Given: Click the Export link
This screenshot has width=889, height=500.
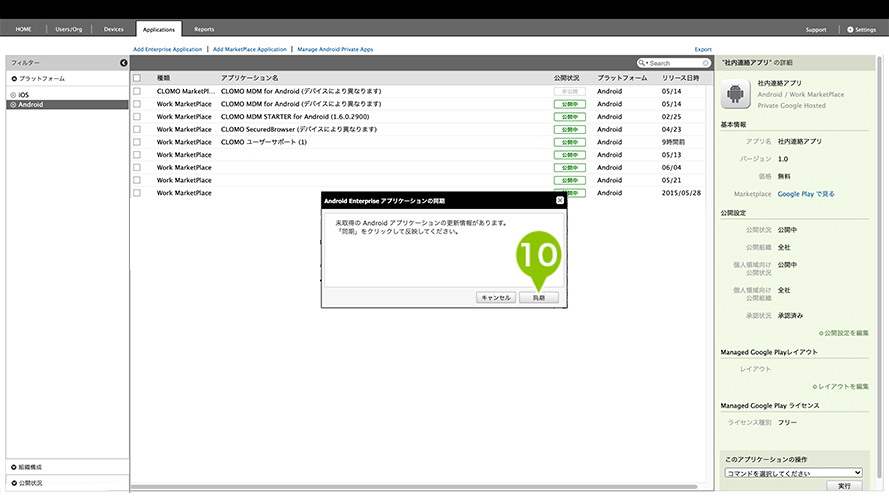Looking at the screenshot, I should (703, 49).
